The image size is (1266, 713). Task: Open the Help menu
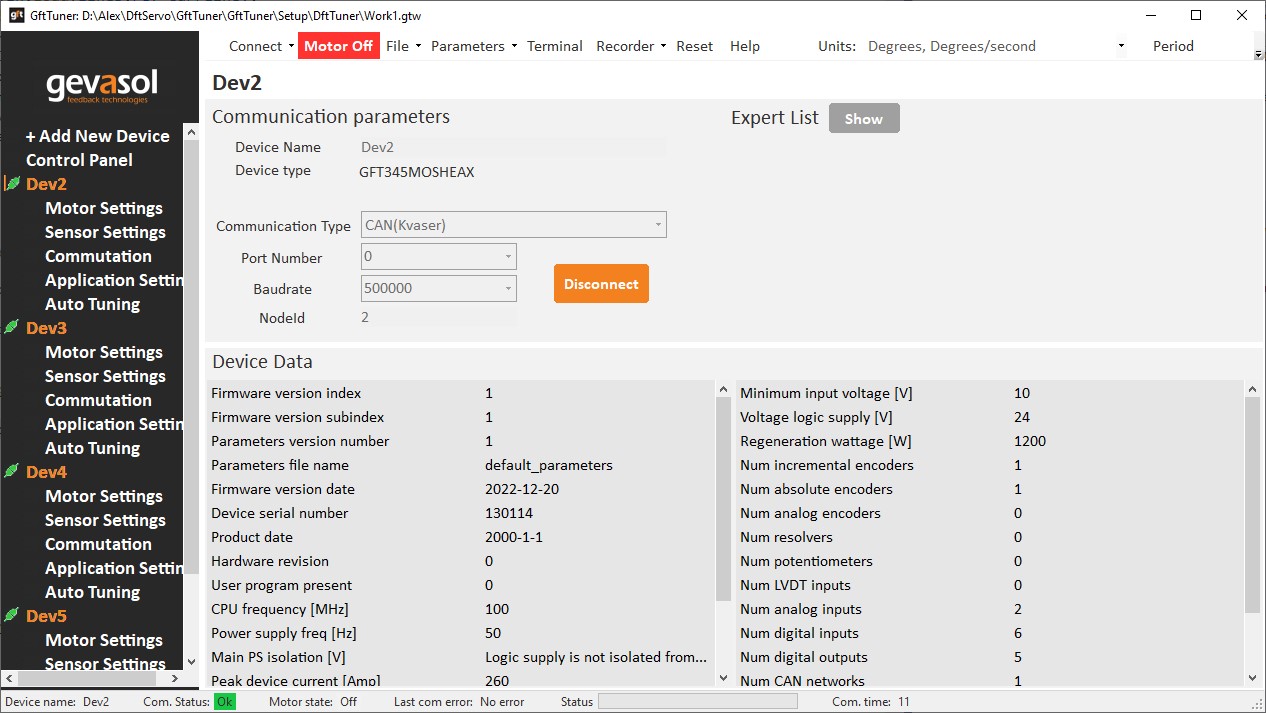coord(744,46)
